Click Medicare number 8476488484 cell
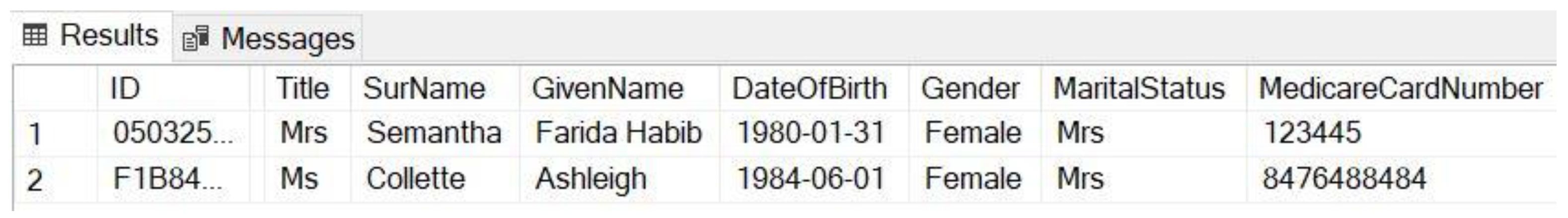This screenshot has height=218, width=1568. [x=1344, y=179]
